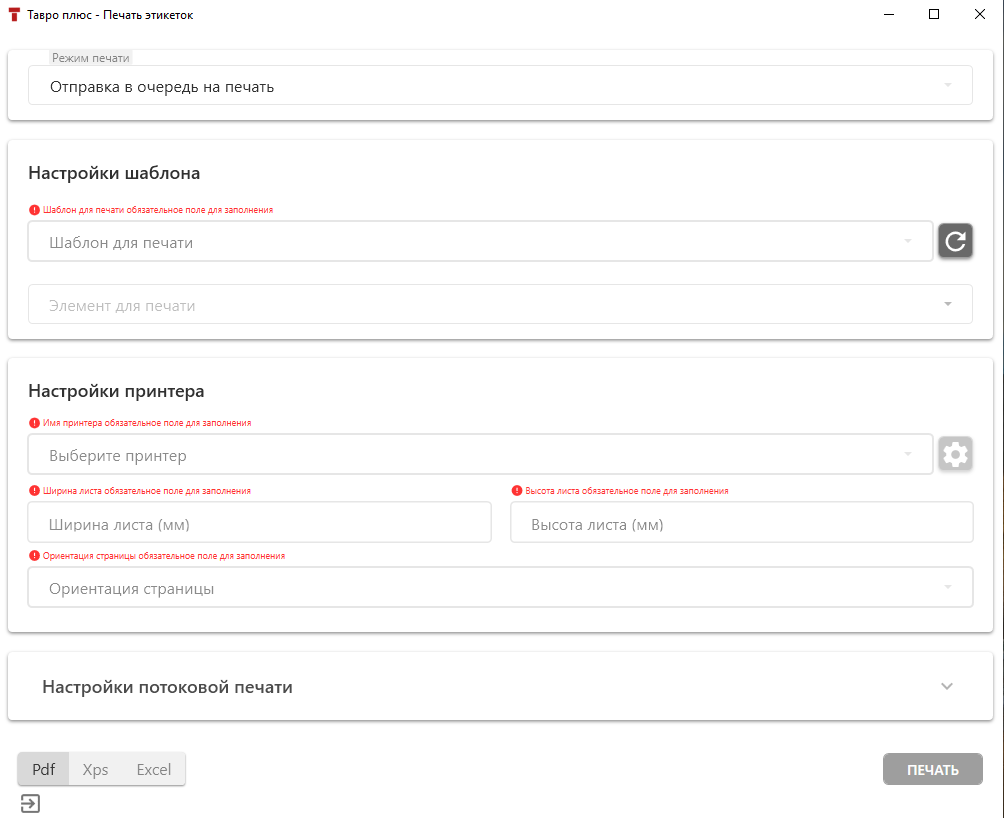Maximize the application window
This screenshot has height=818, width=1004.
tap(934, 14)
